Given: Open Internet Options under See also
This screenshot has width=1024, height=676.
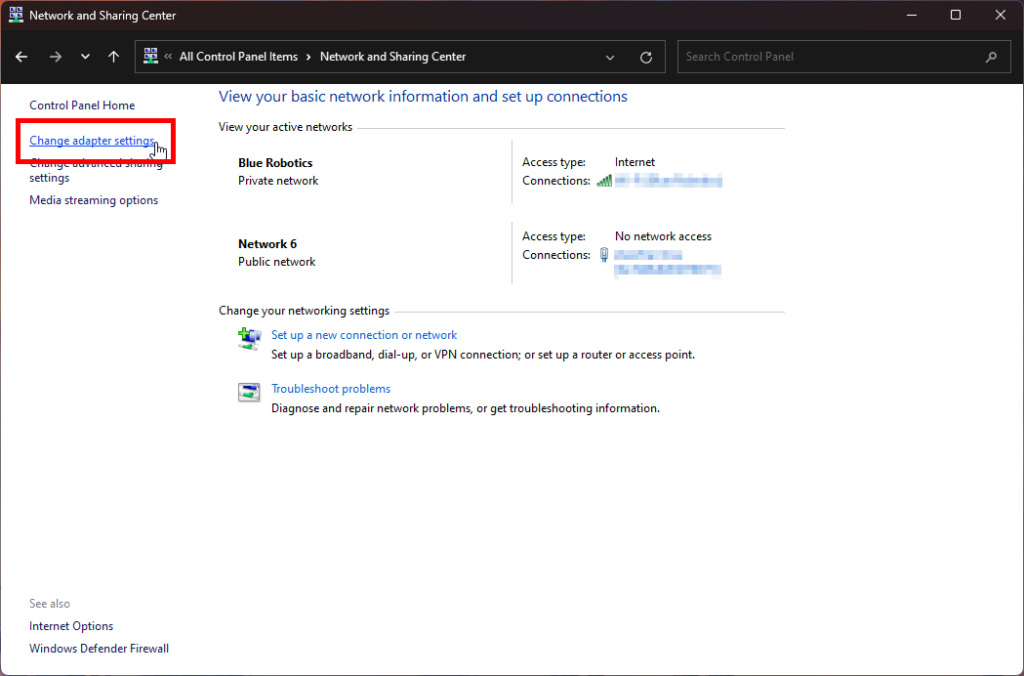Looking at the screenshot, I should click(71, 625).
